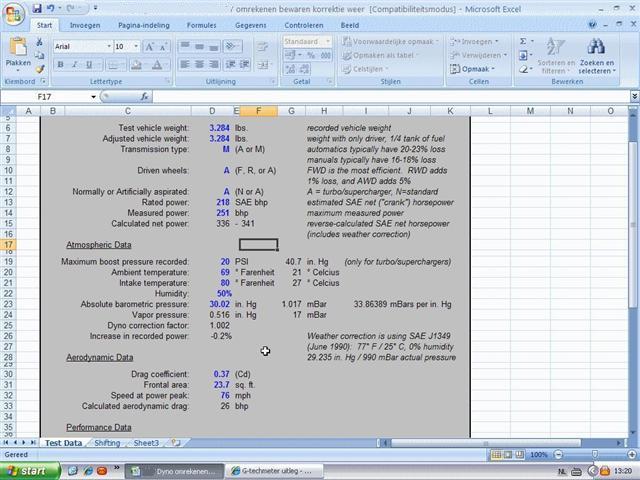Select Dyno omrekenen taskbar button
Screen dimensions: 640x480
pos(175,471)
